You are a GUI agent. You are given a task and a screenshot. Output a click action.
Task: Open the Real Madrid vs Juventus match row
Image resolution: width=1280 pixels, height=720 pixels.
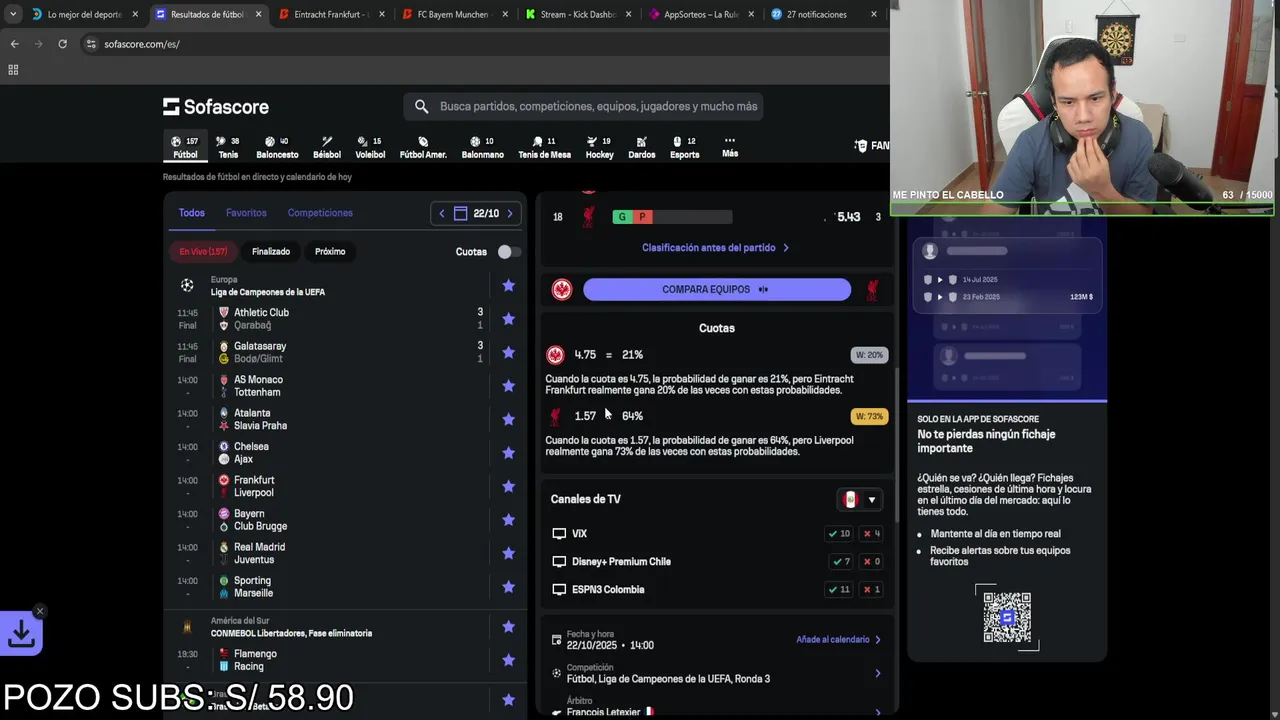(345, 553)
